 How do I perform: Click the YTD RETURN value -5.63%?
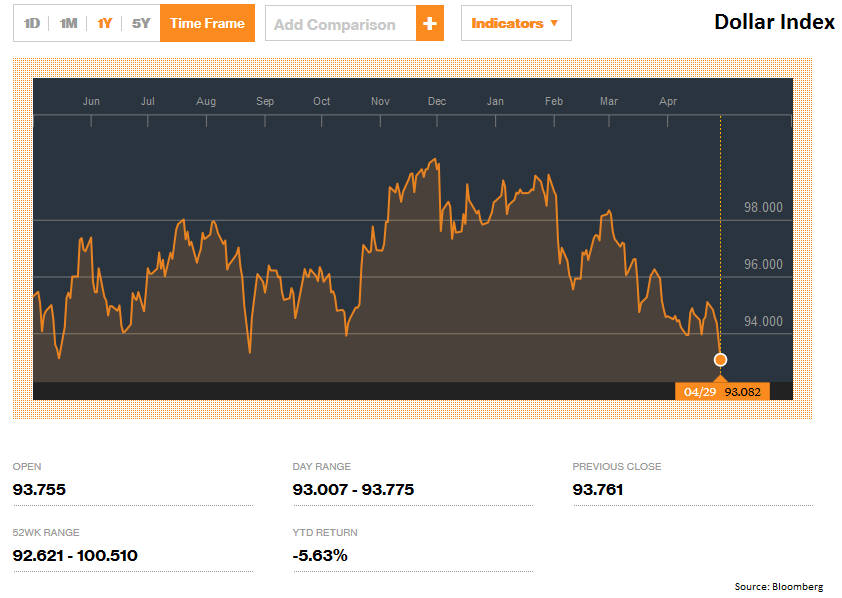[x=318, y=555]
